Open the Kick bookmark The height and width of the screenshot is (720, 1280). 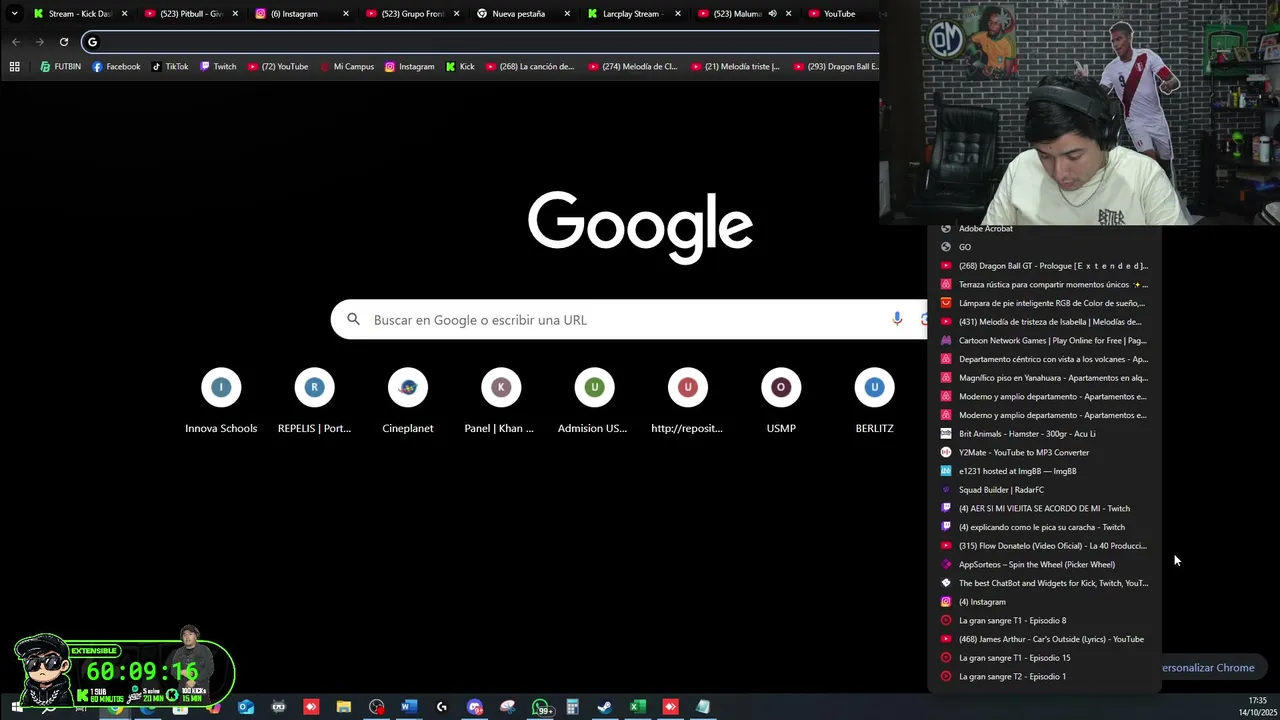click(459, 67)
